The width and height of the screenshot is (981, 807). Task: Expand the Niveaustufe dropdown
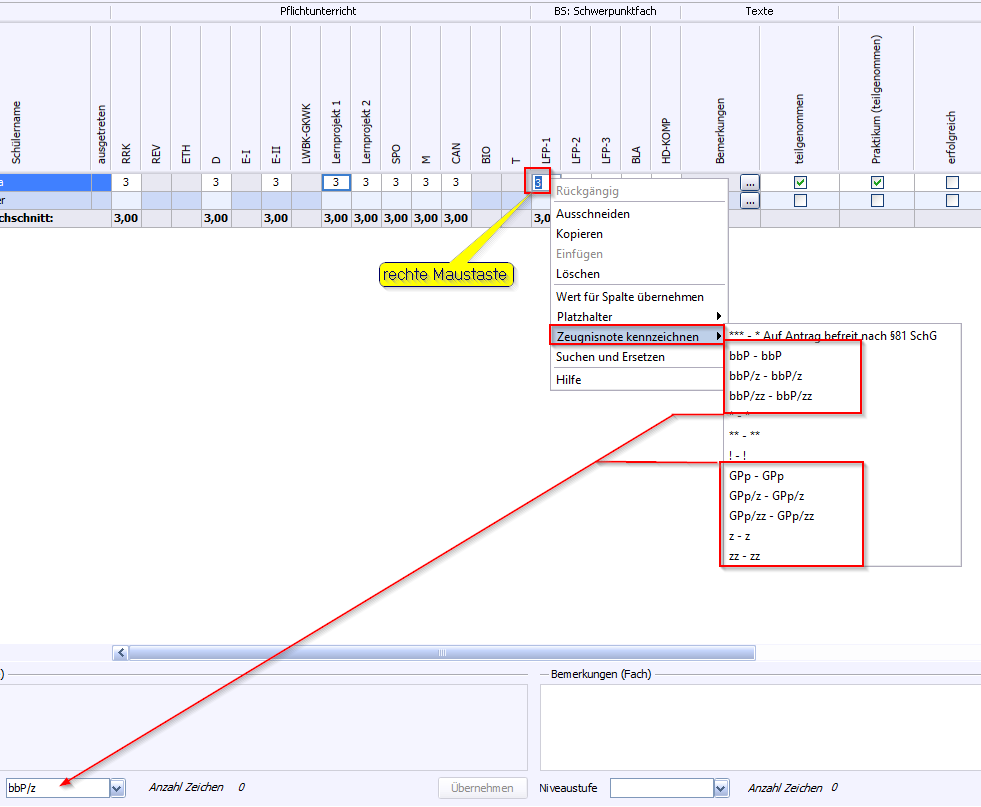coord(721,788)
